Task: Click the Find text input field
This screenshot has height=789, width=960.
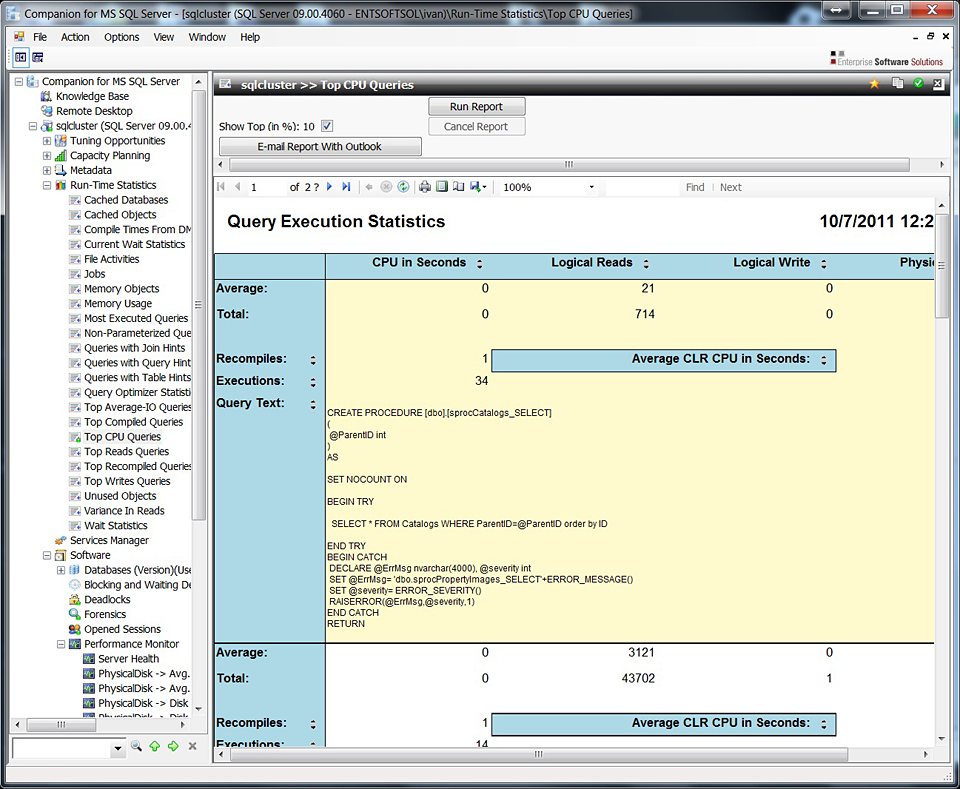Action: click(643, 187)
